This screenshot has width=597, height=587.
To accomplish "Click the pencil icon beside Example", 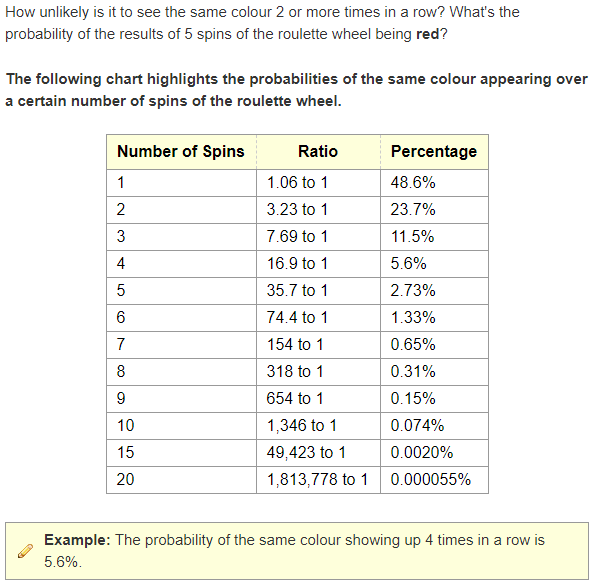I will [26, 551].
